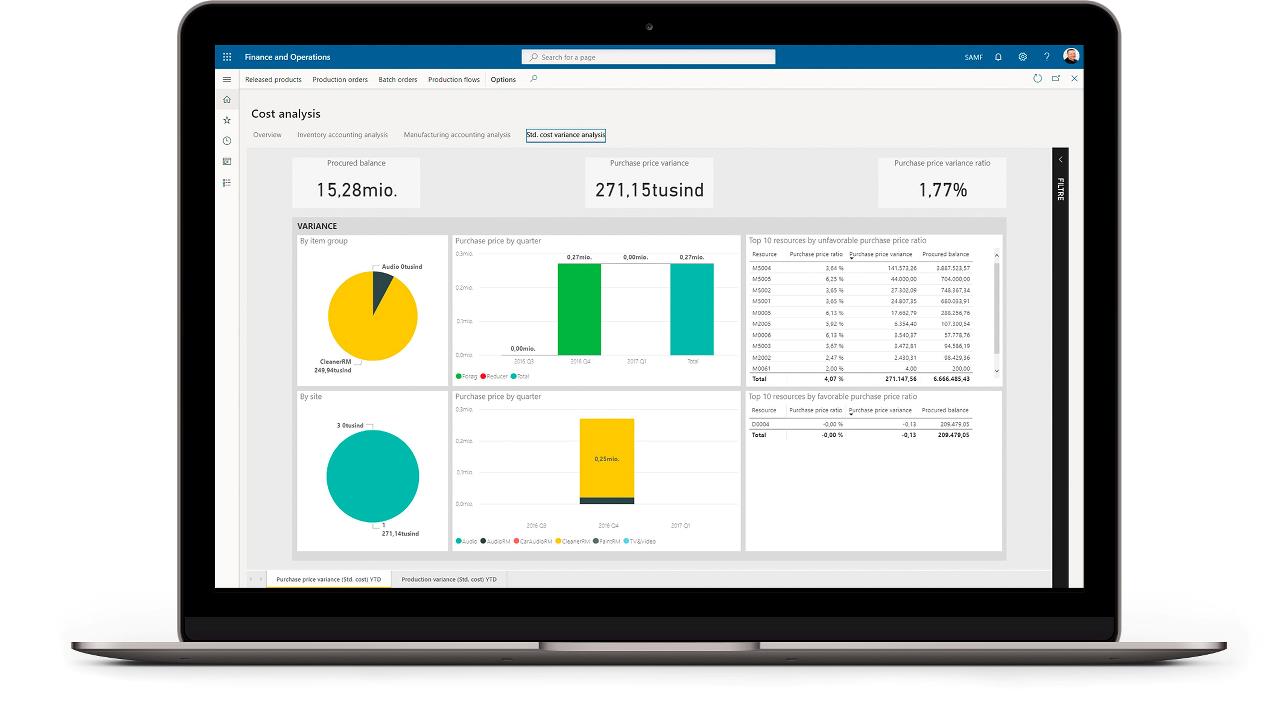
Task: Expand the navigation pane hamburger menu
Action: (x=227, y=79)
